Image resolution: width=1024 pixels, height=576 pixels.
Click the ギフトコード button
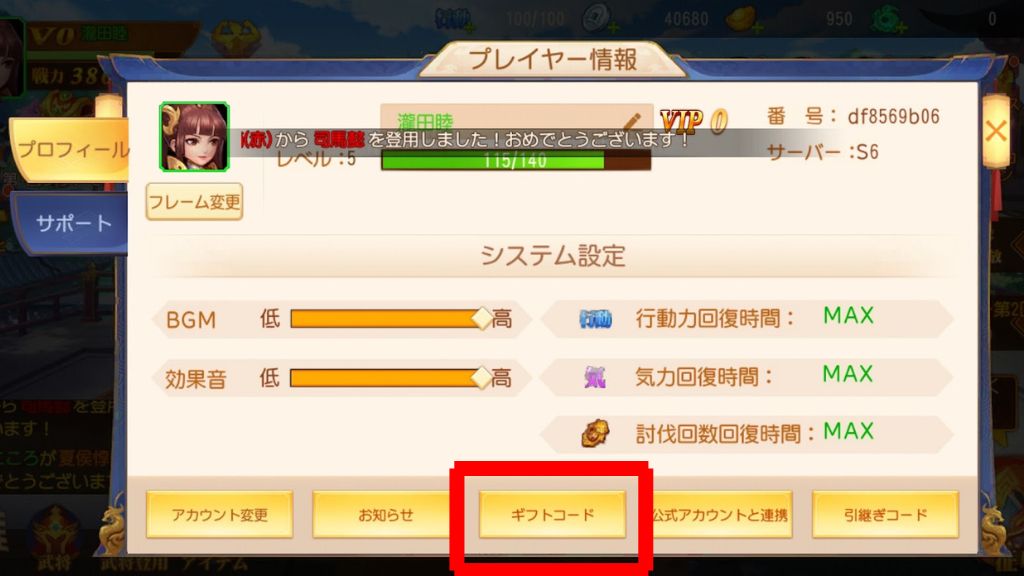[x=552, y=515]
